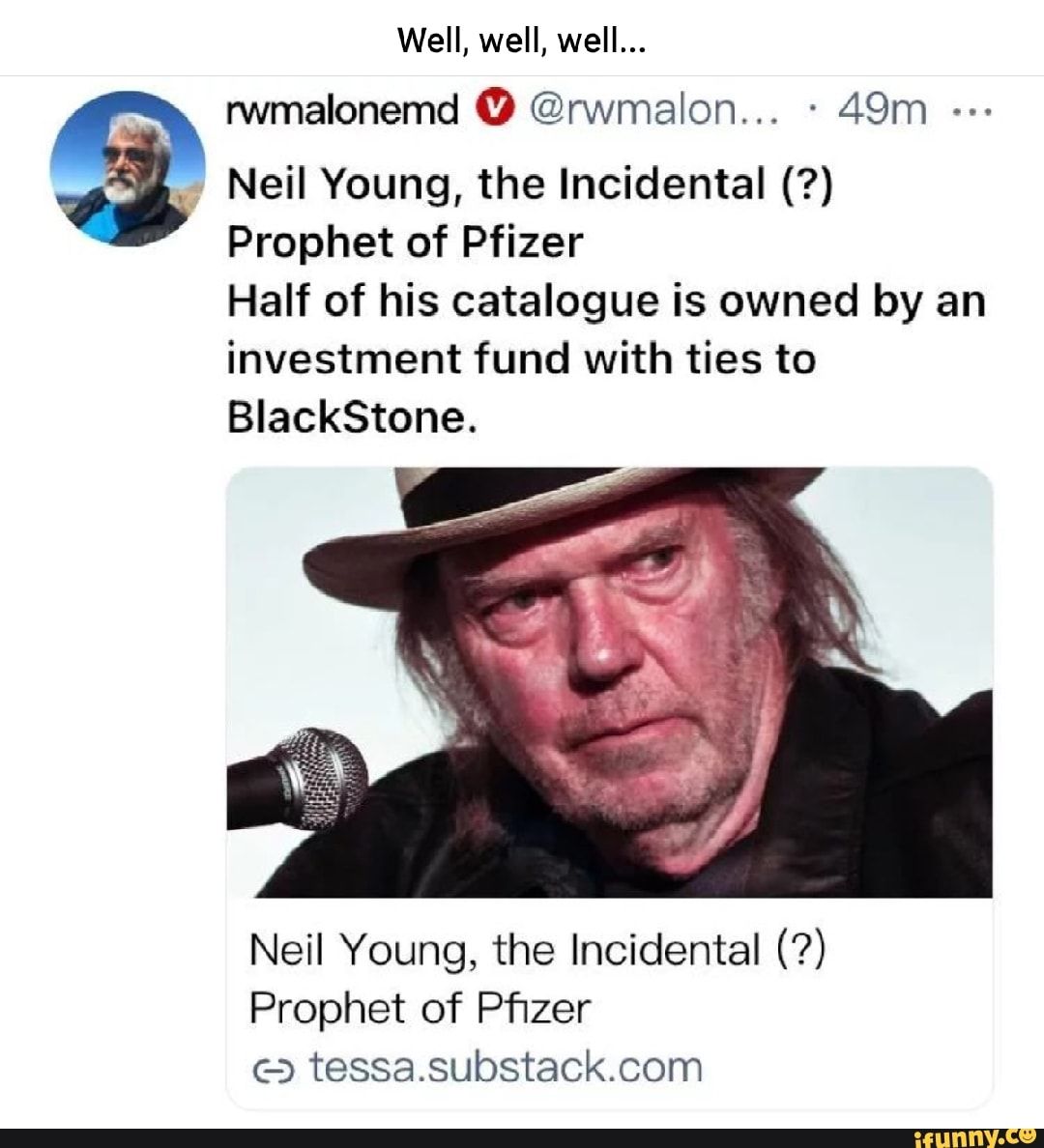
Task: Click the link card headline about Prophet of Pfizer
Action: [537, 979]
